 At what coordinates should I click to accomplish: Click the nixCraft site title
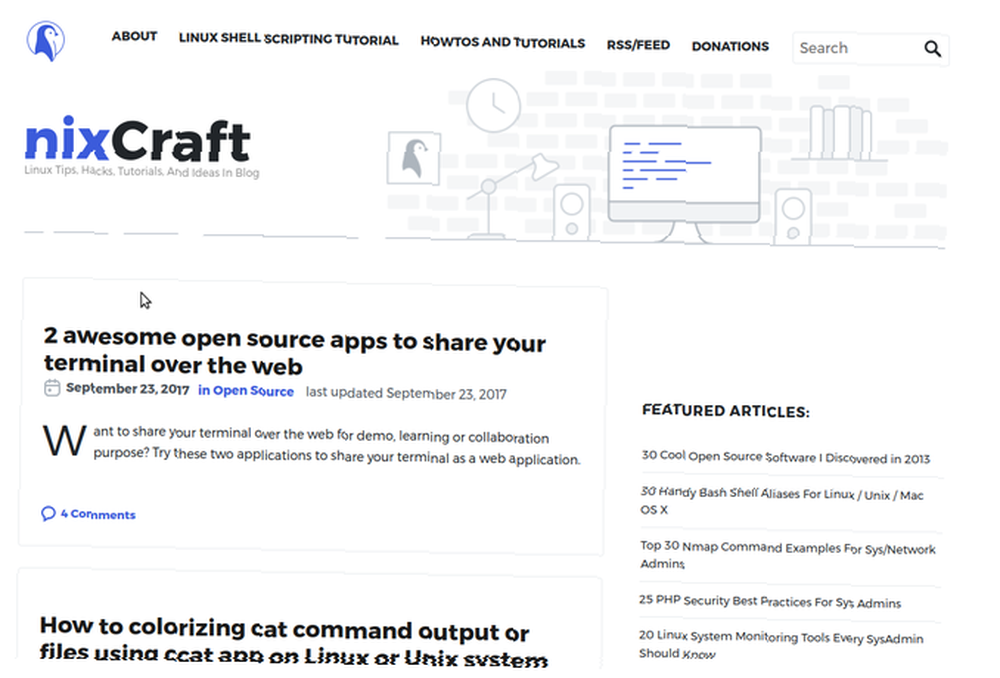tap(138, 140)
